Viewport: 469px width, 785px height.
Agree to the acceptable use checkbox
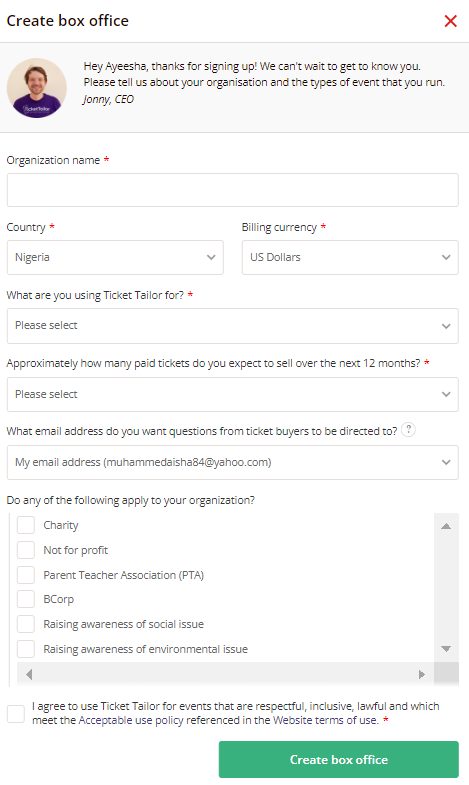click(x=16, y=713)
